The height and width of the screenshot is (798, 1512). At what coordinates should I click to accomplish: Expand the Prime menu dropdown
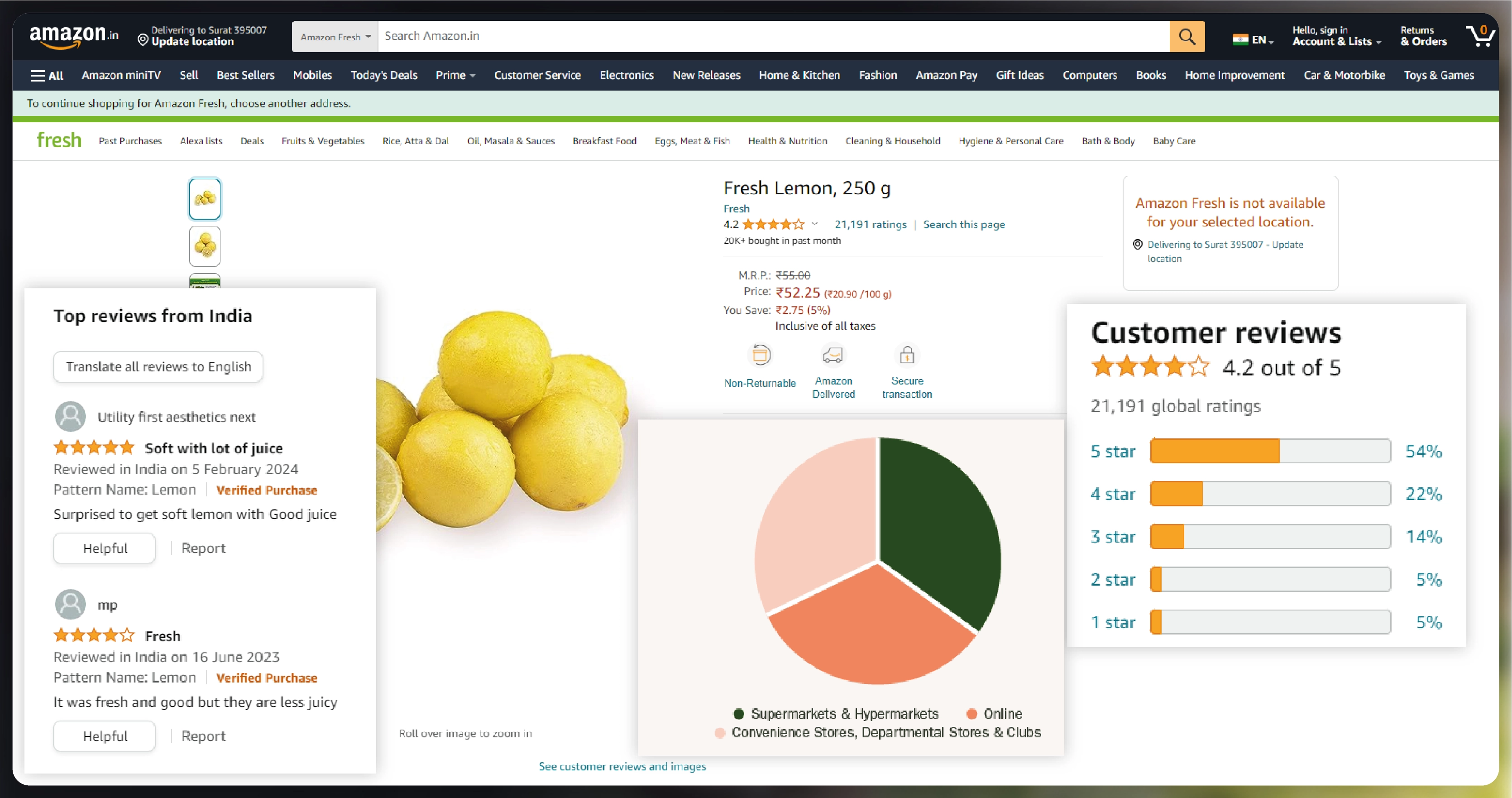tap(455, 75)
